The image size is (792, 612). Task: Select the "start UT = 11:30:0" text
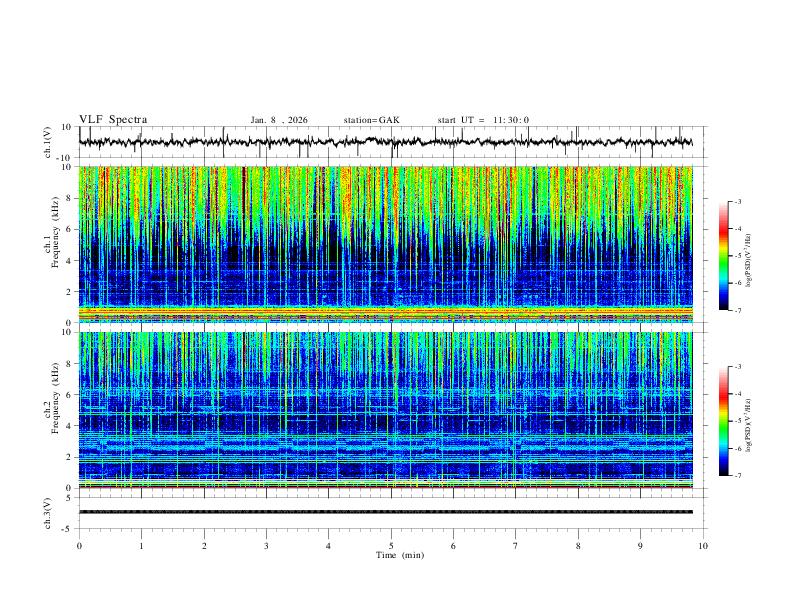[483, 120]
